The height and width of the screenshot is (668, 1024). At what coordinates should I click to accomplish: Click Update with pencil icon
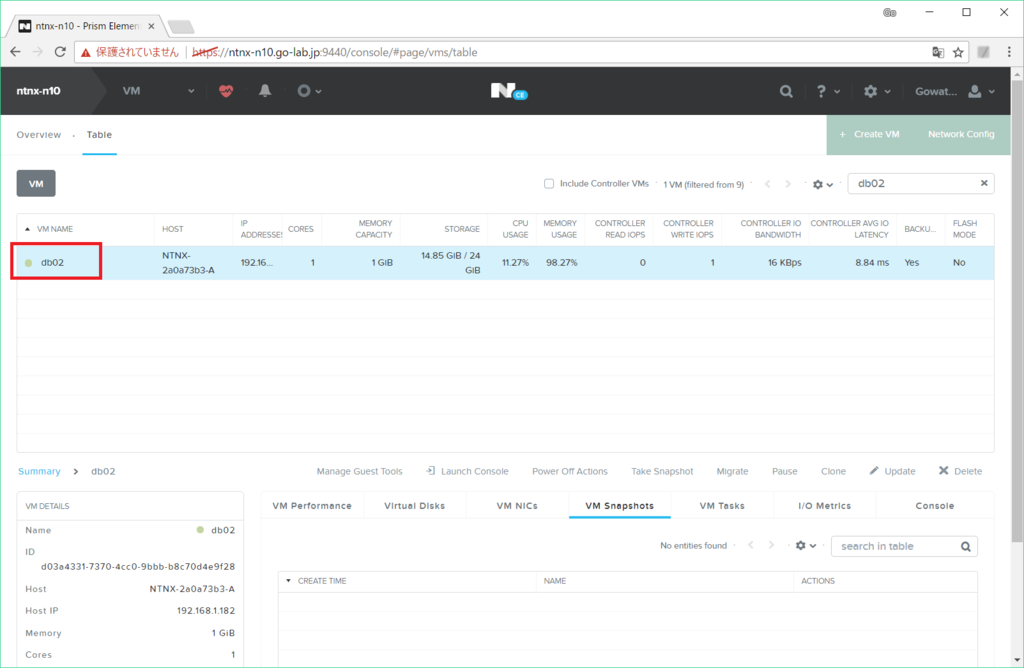pyautogui.click(x=892, y=471)
